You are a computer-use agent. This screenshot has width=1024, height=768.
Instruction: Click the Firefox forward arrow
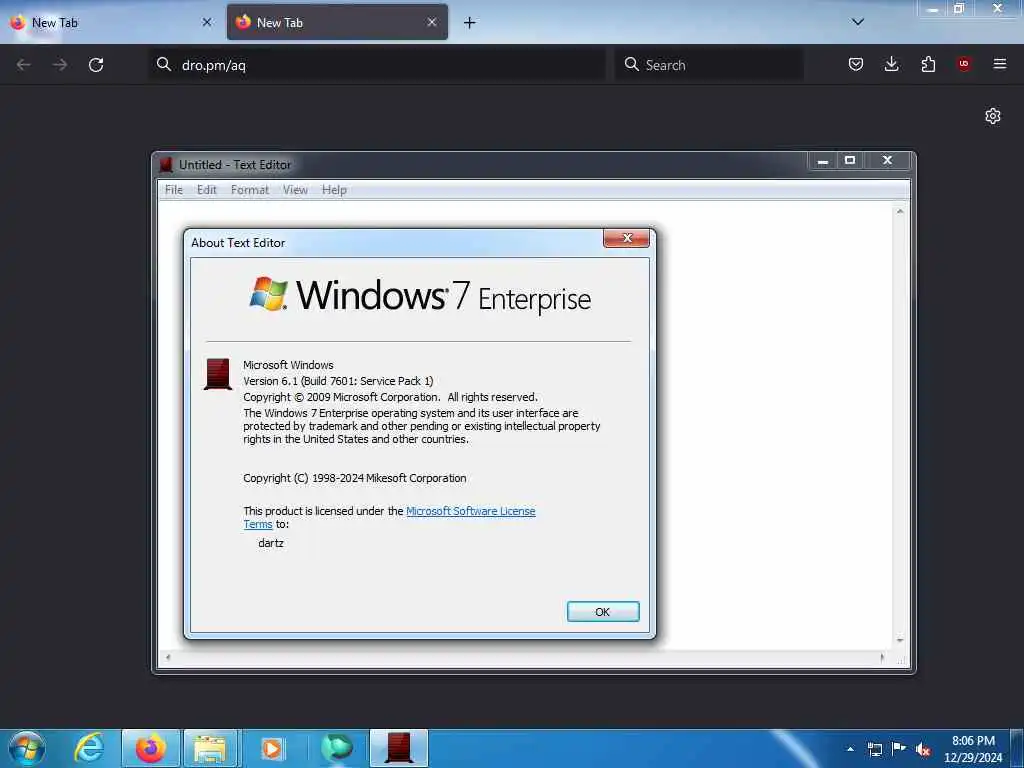[x=60, y=65]
